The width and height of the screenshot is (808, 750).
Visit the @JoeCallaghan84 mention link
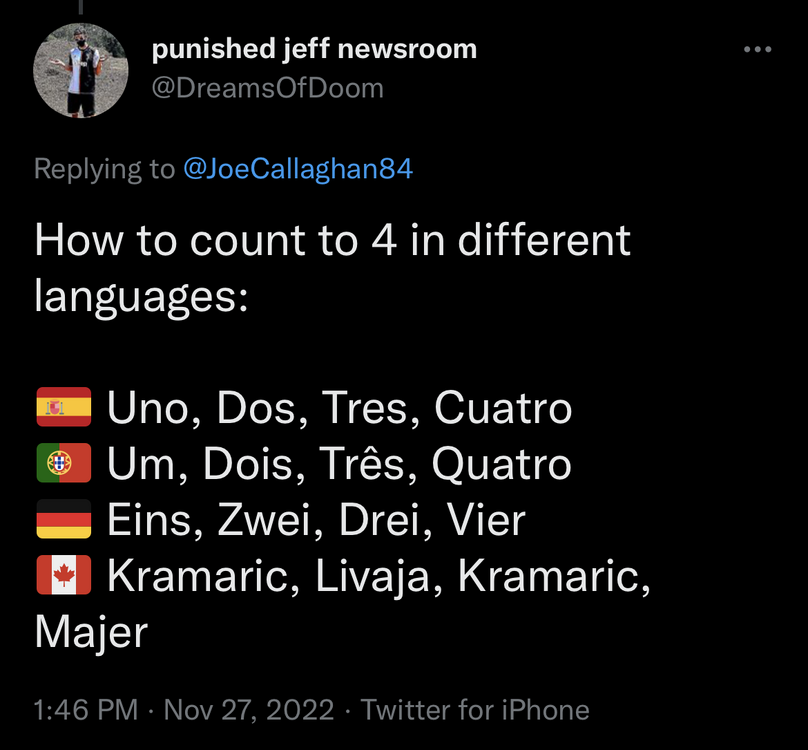pos(298,168)
